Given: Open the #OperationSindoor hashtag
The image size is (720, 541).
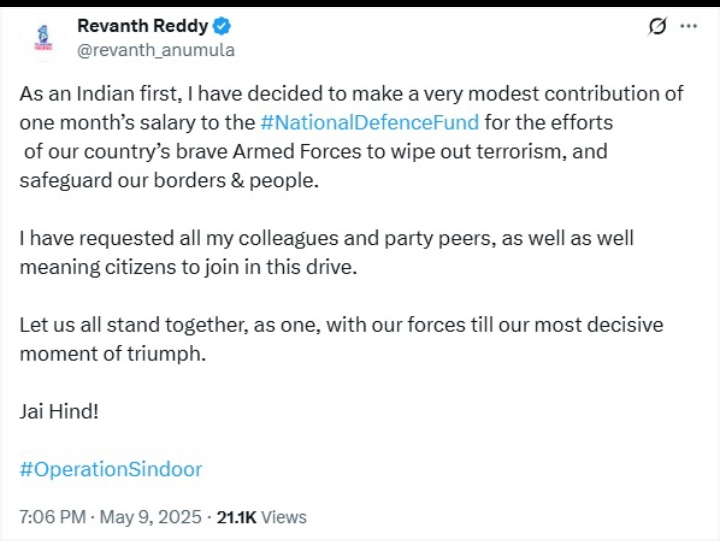Looking at the screenshot, I should (110, 468).
